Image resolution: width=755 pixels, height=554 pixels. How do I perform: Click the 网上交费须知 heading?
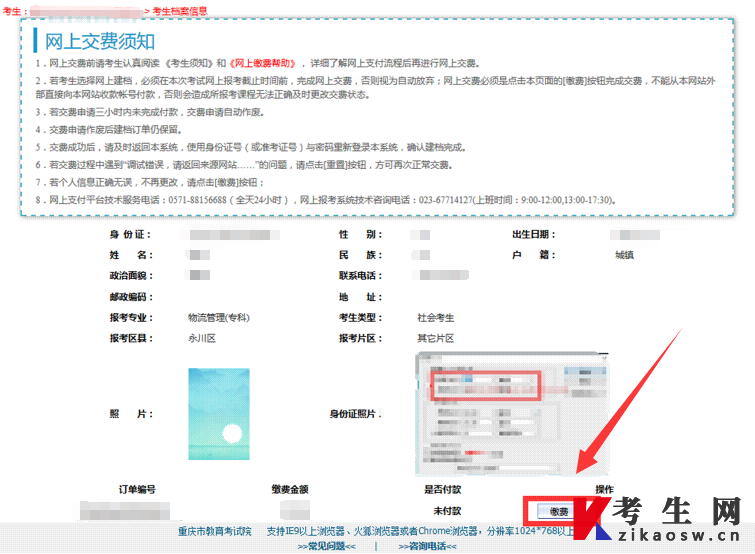tap(100, 41)
